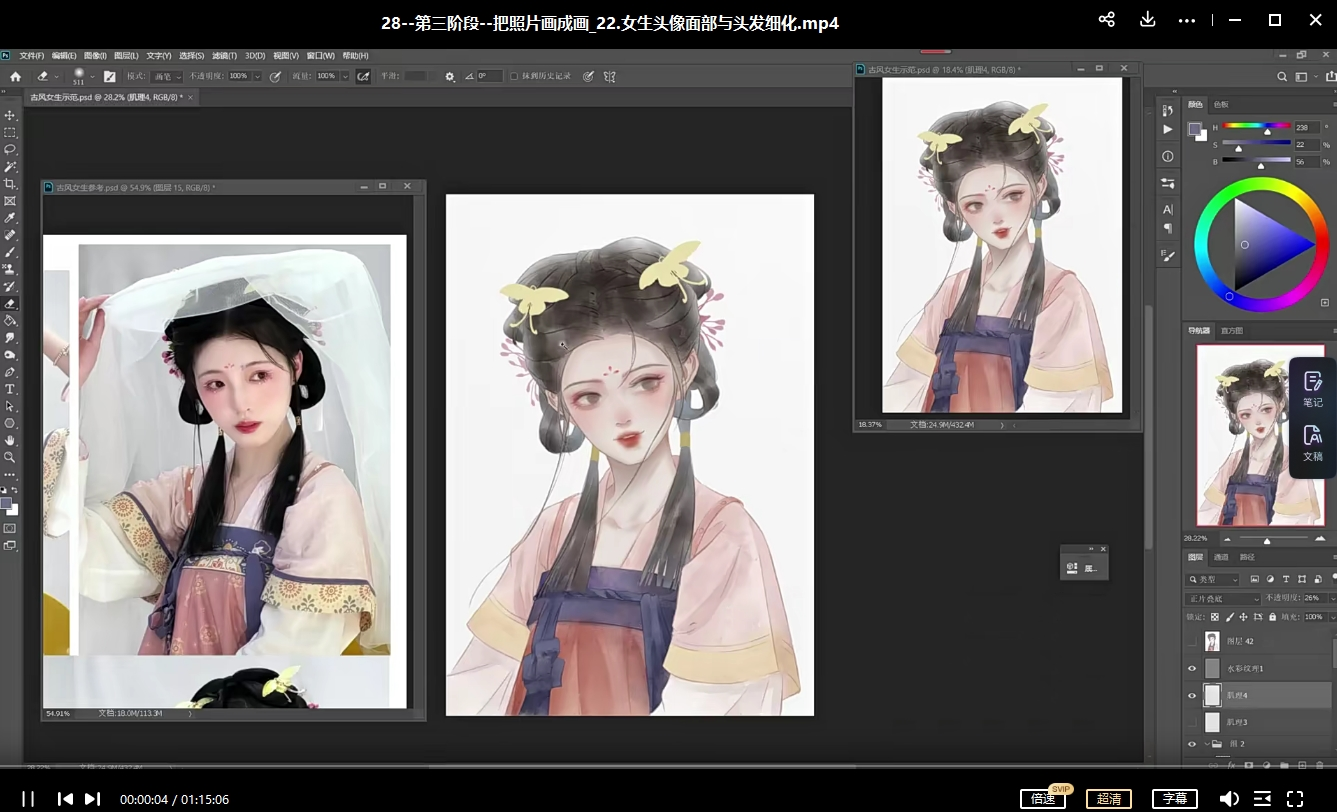The height and width of the screenshot is (812, 1337).
Task: Open the blend mode dropdown 正片叠底
Action: pyautogui.click(x=1223, y=598)
